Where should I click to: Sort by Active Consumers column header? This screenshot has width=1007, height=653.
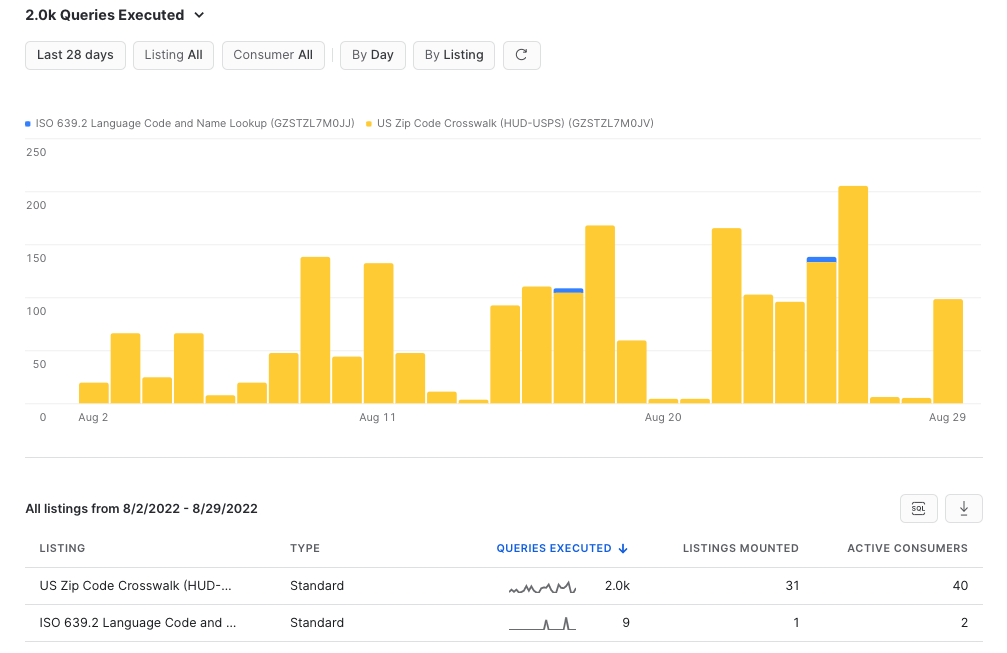(907, 548)
